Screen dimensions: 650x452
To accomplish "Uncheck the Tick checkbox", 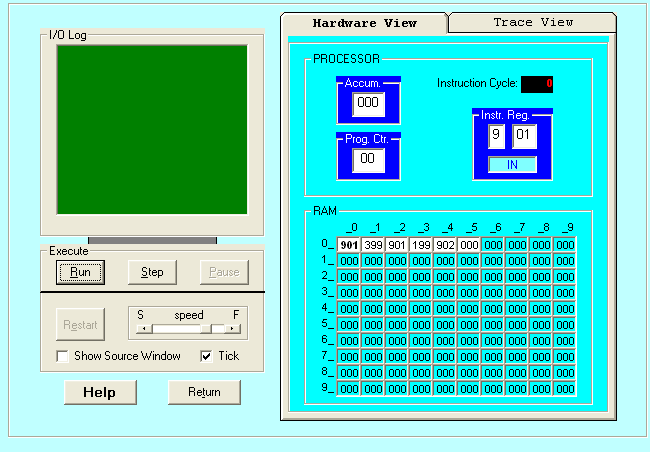I will 206,356.
